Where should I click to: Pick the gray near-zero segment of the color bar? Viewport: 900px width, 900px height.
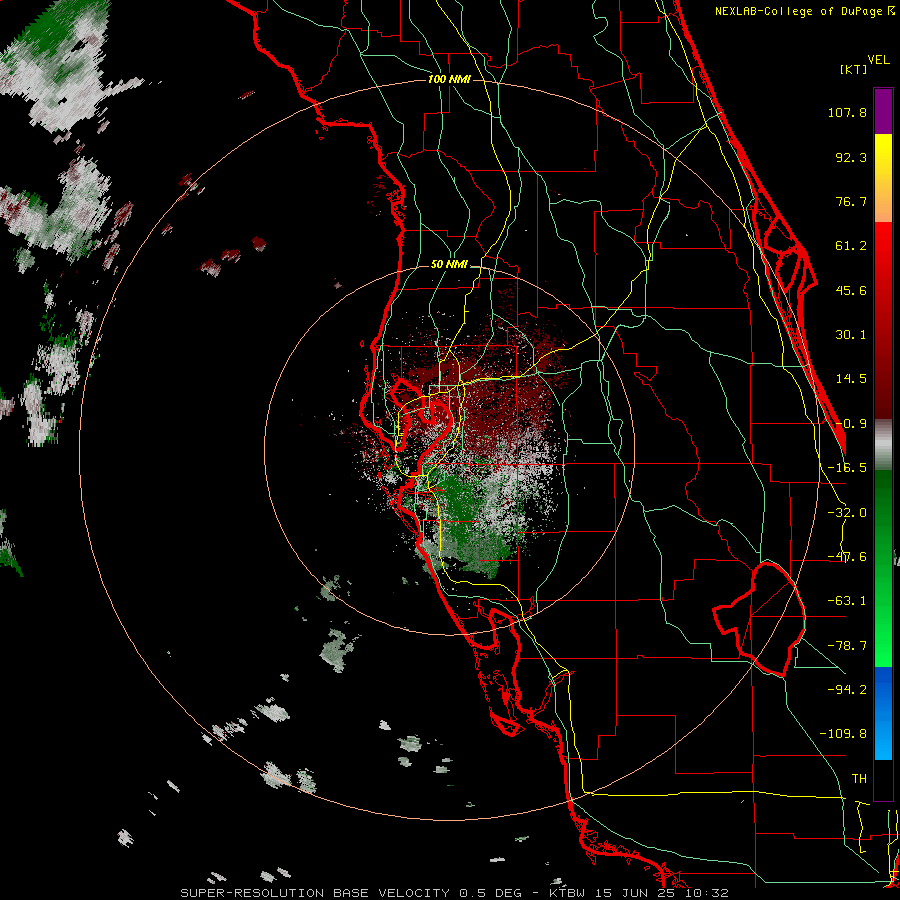pos(883,445)
